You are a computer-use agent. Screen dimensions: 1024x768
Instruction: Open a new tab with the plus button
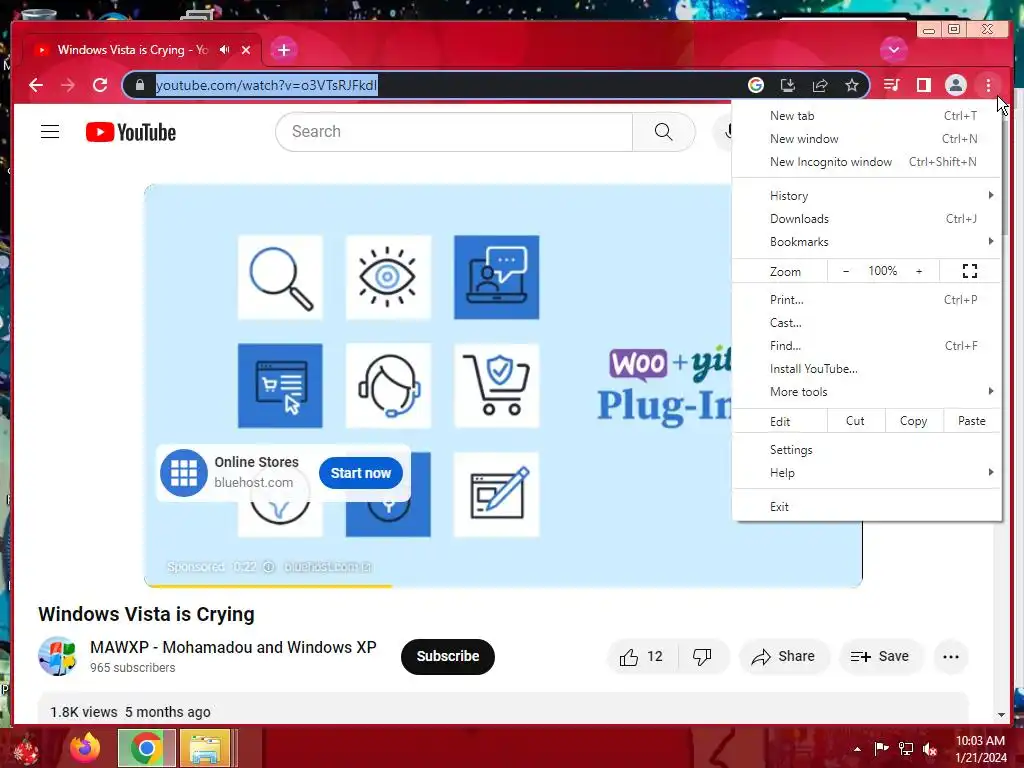[283, 50]
